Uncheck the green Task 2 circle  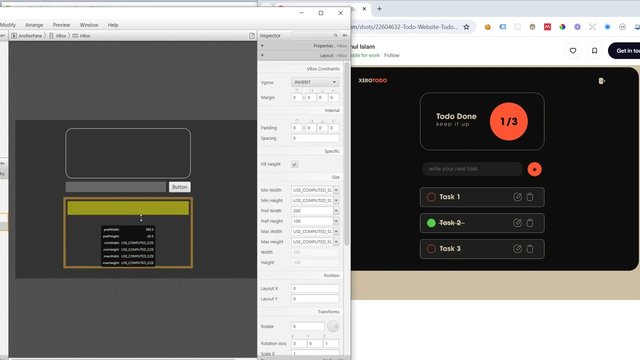pos(431,223)
